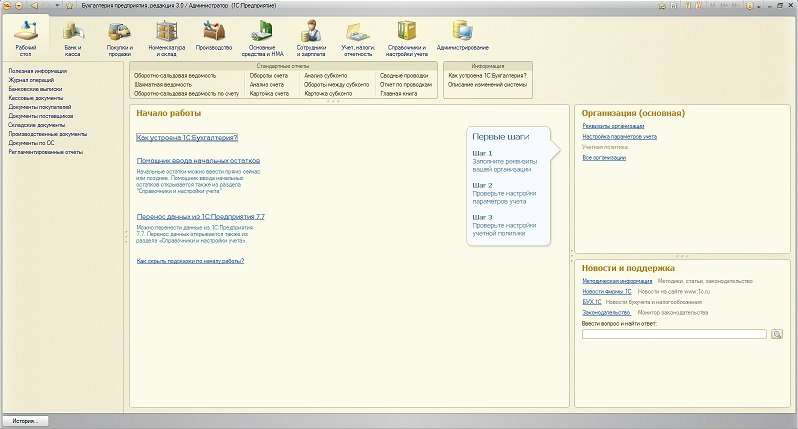Screen dimensions: 798x429
Task: Open БУХ.1С news link
Action: tap(592, 302)
